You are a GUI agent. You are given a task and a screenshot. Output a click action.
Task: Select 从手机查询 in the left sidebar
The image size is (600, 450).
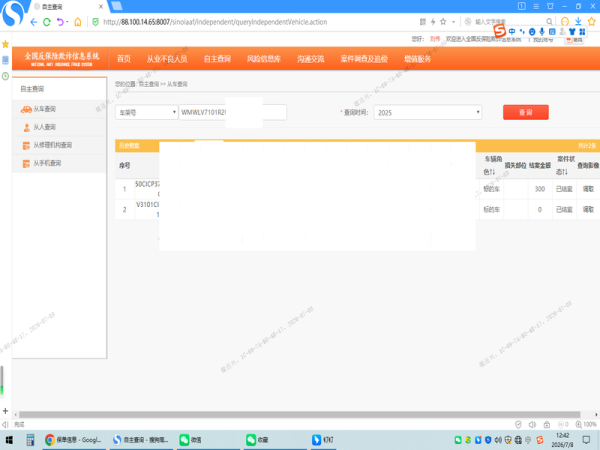(59, 163)
